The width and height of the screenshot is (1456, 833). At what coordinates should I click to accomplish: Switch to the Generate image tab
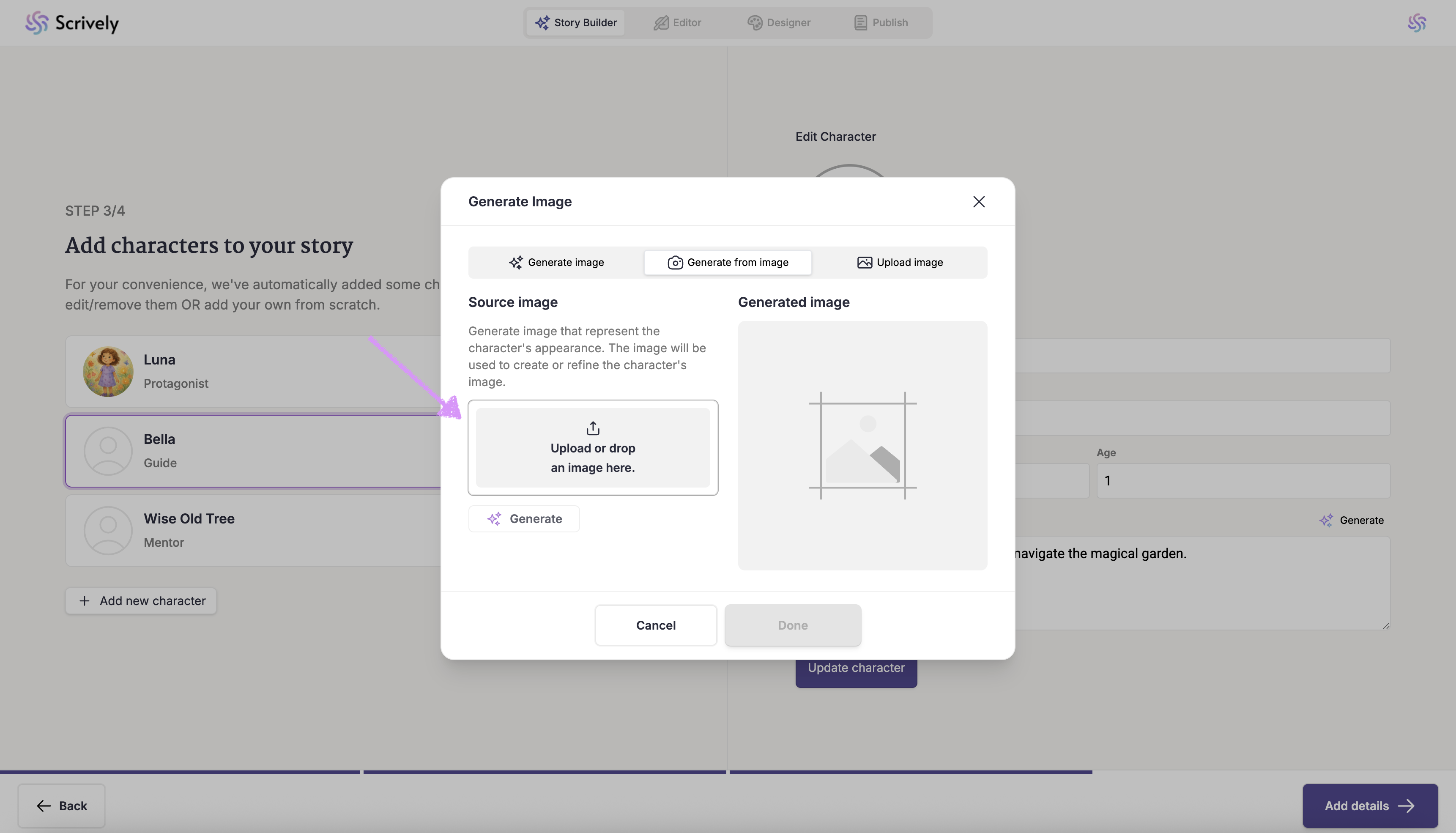[x=556, y=263]
